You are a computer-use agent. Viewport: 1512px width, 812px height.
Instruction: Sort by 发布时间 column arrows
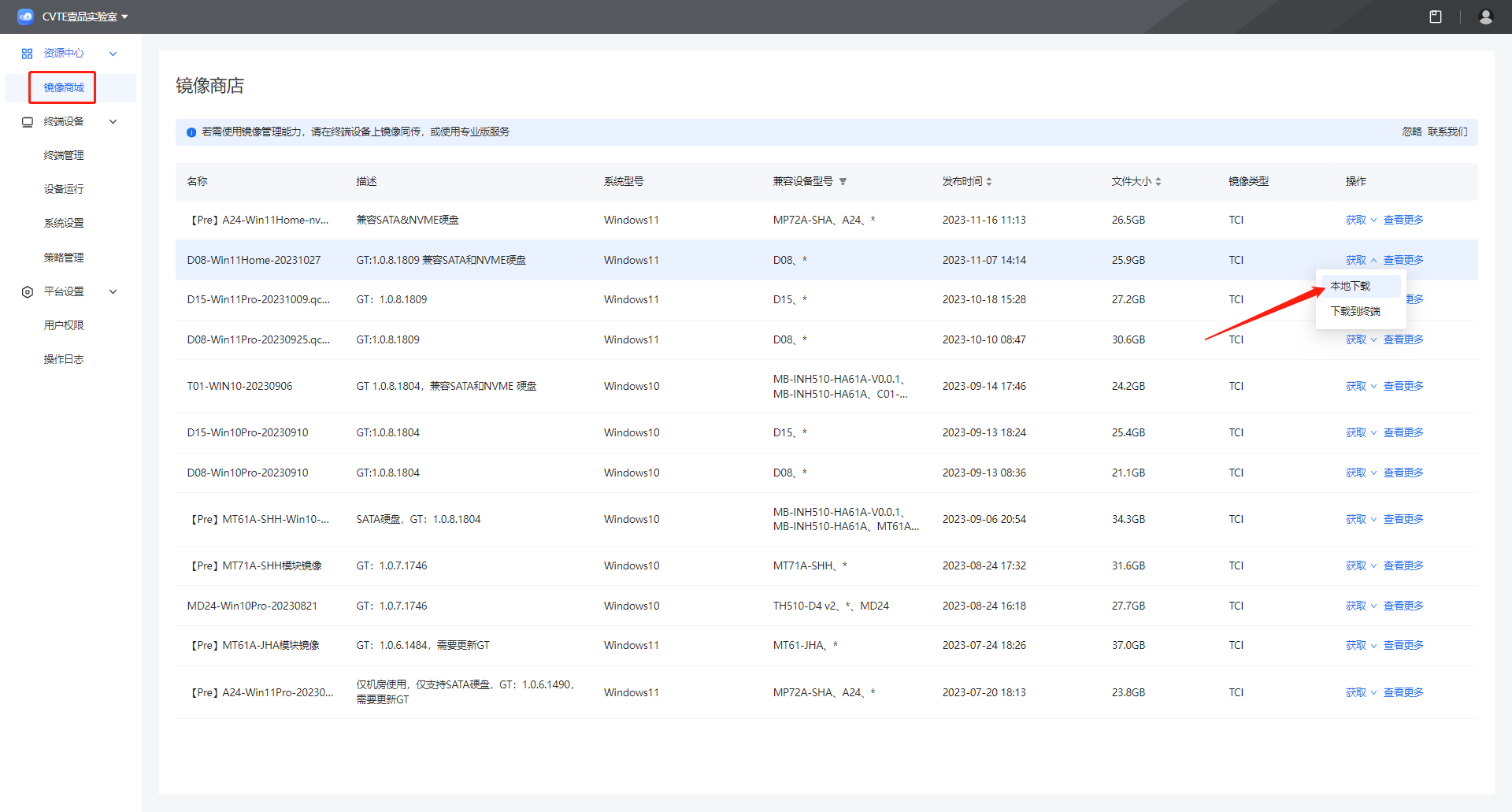(989, 182)
